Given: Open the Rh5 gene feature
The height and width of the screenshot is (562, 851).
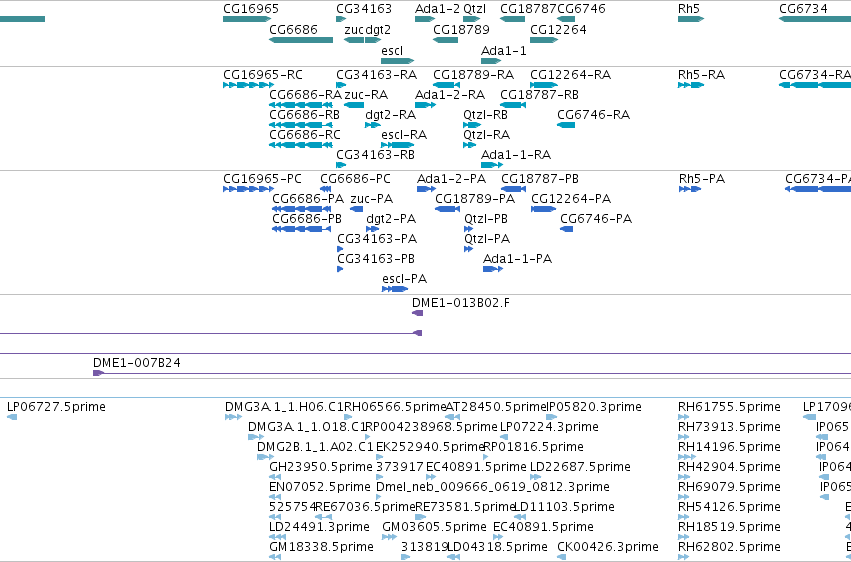Looking at the screenshot, I should click(x=691, y=19).
